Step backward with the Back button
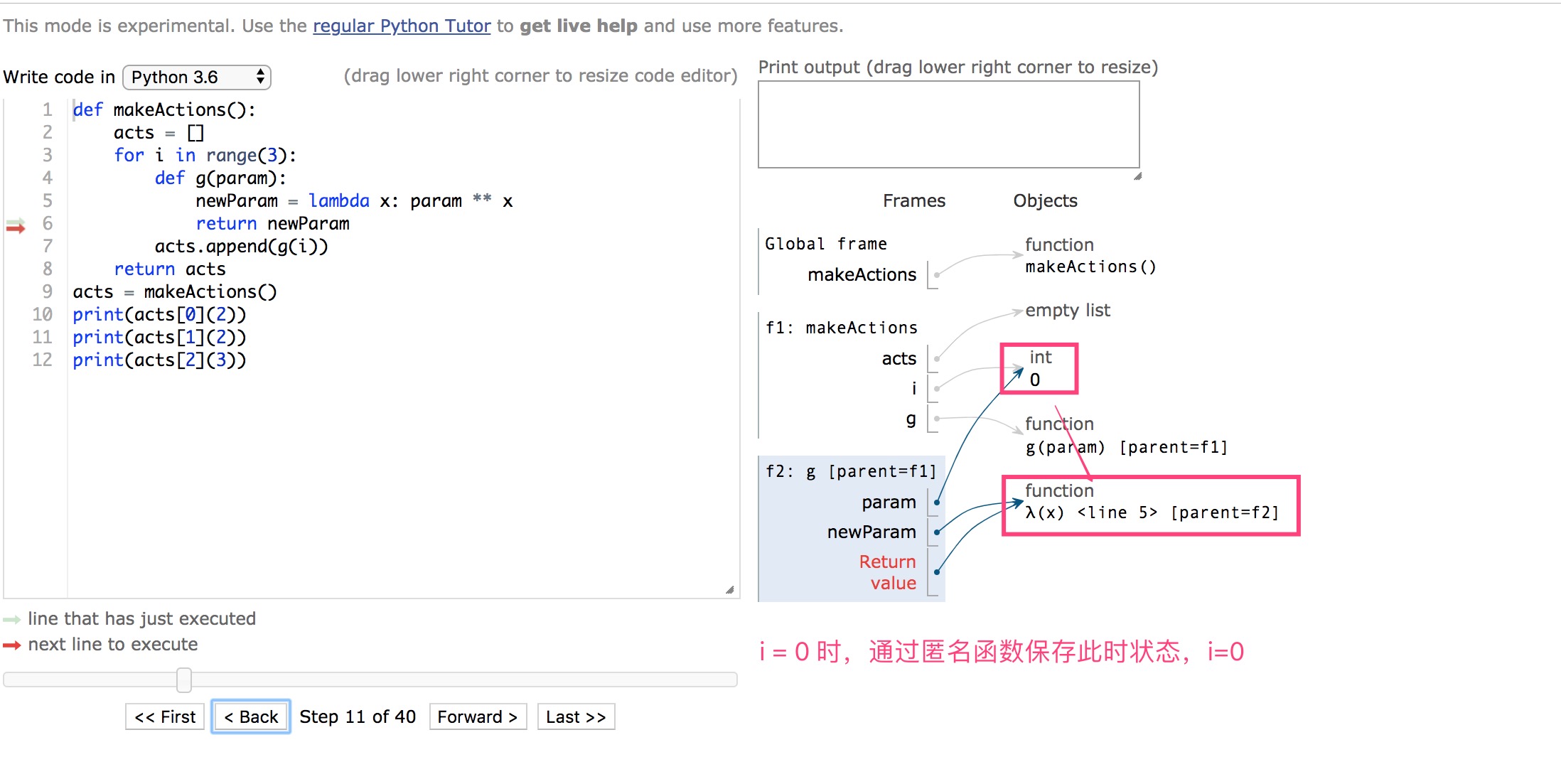1561x784 pixels. [251, 716]
